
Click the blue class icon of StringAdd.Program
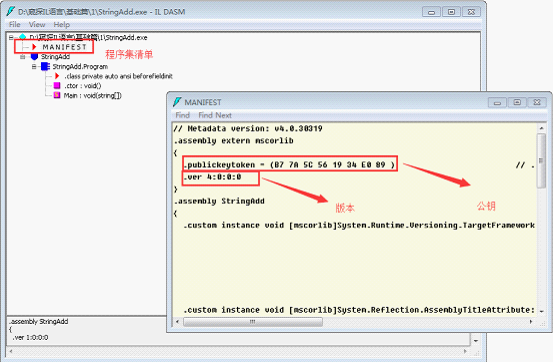tap(45, 66)
